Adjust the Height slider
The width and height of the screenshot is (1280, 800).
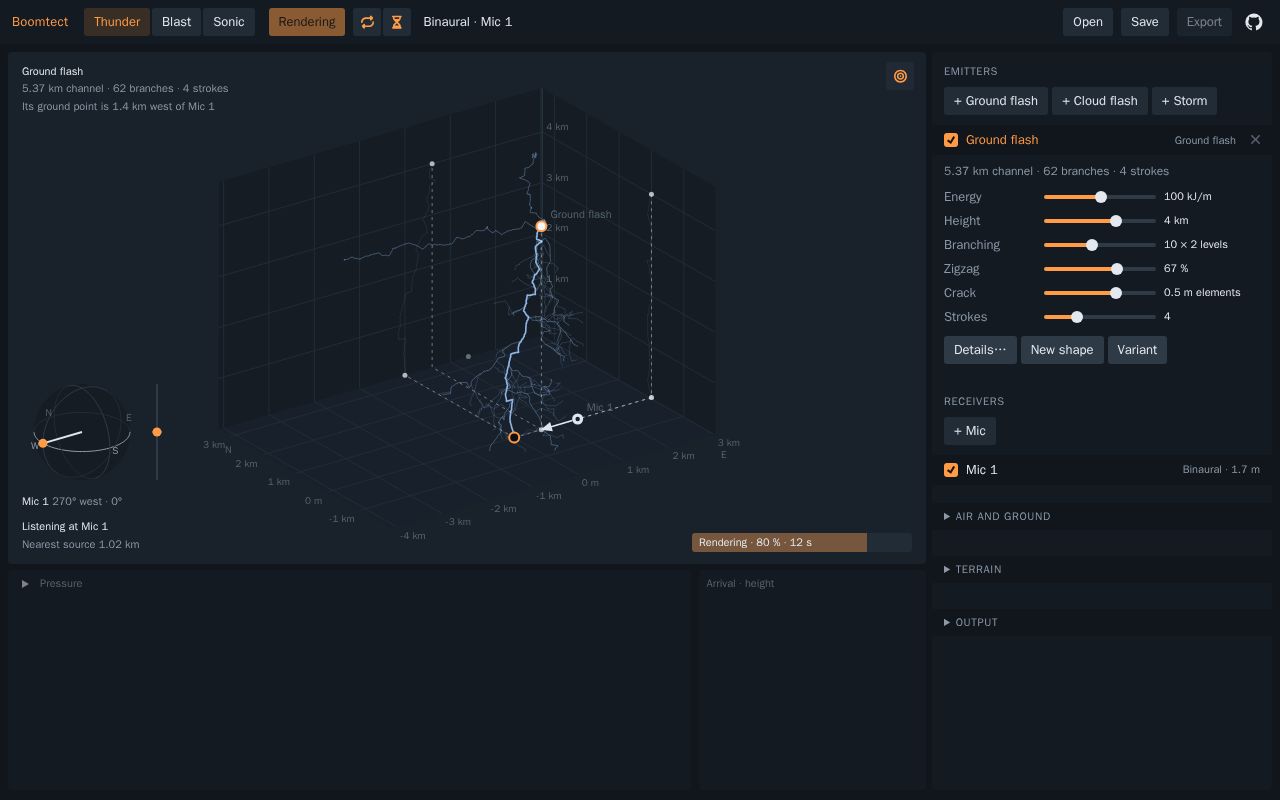click(x=1100, y=221)
